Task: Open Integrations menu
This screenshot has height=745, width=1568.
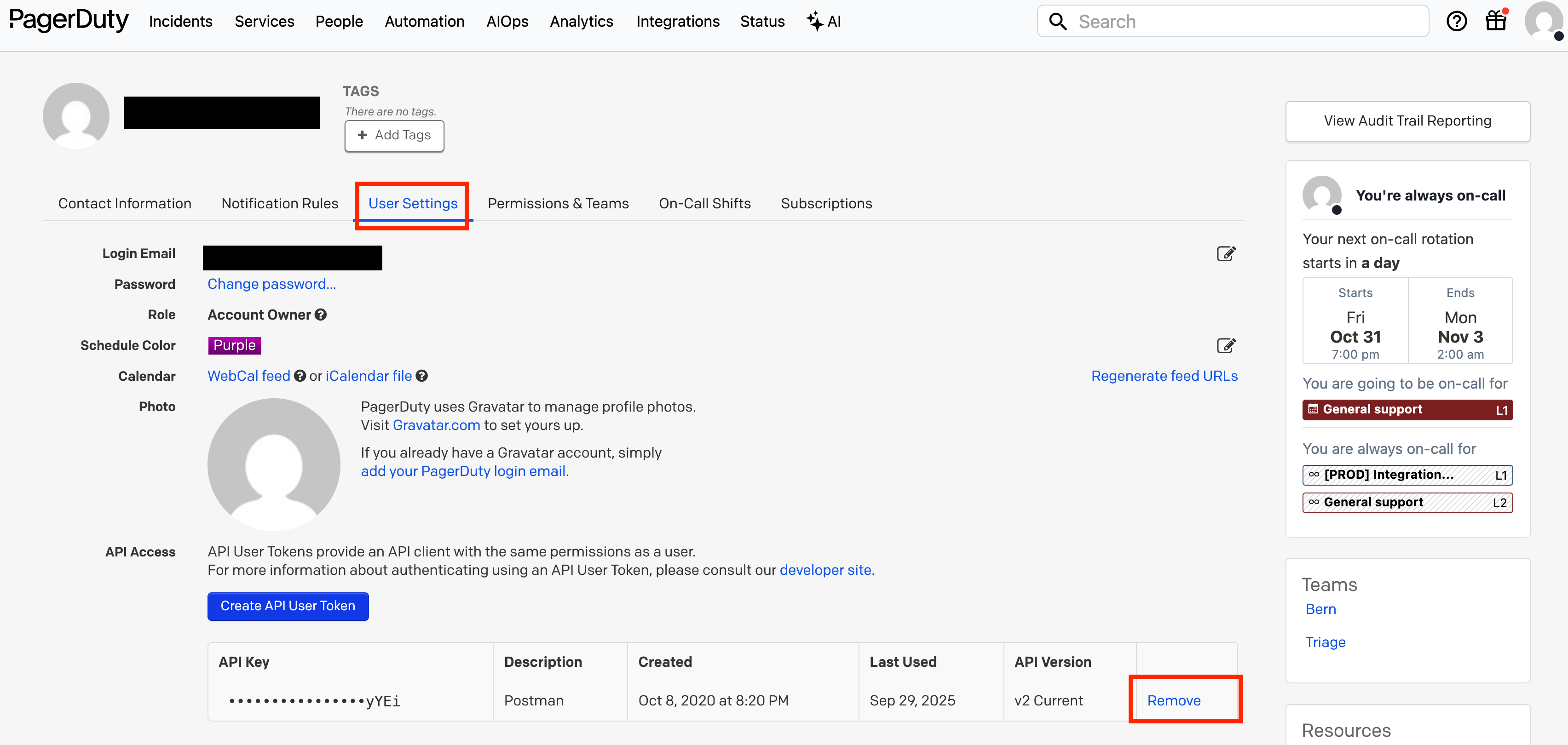Action: click(x=677, y=22)
